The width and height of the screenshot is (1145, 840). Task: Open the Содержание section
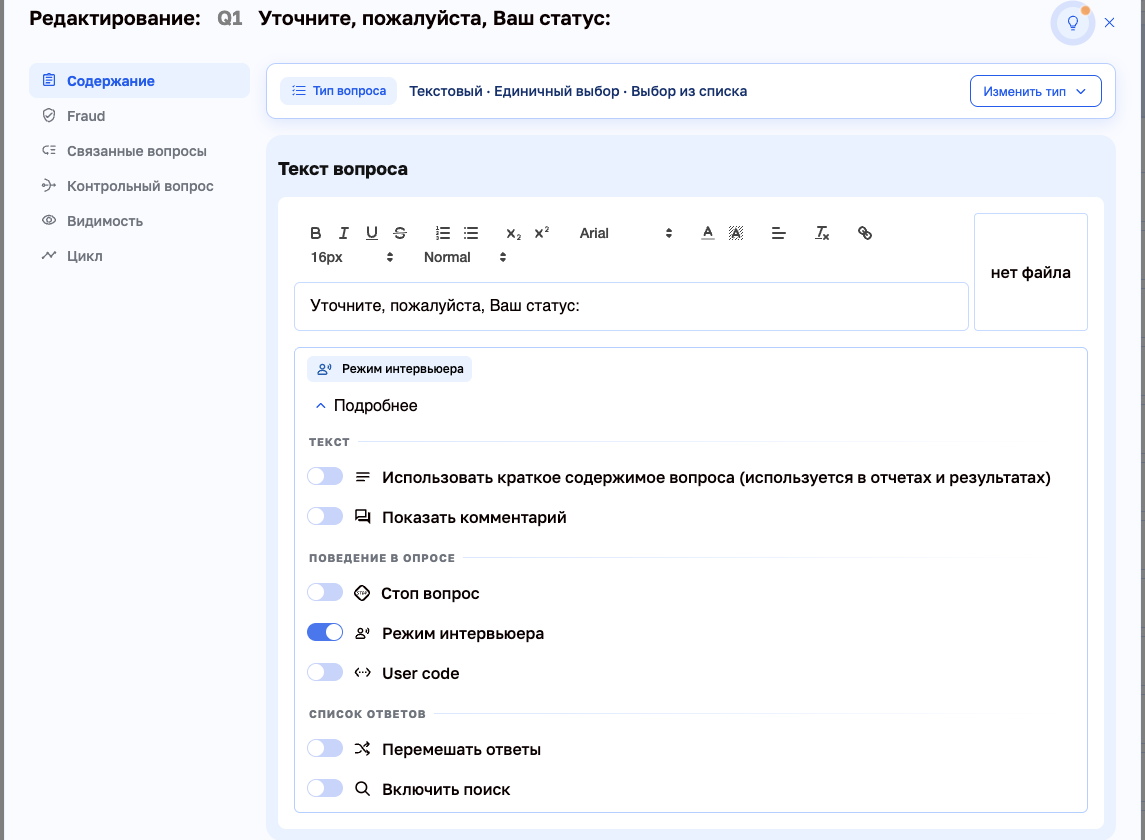click(x=139, y=80)
